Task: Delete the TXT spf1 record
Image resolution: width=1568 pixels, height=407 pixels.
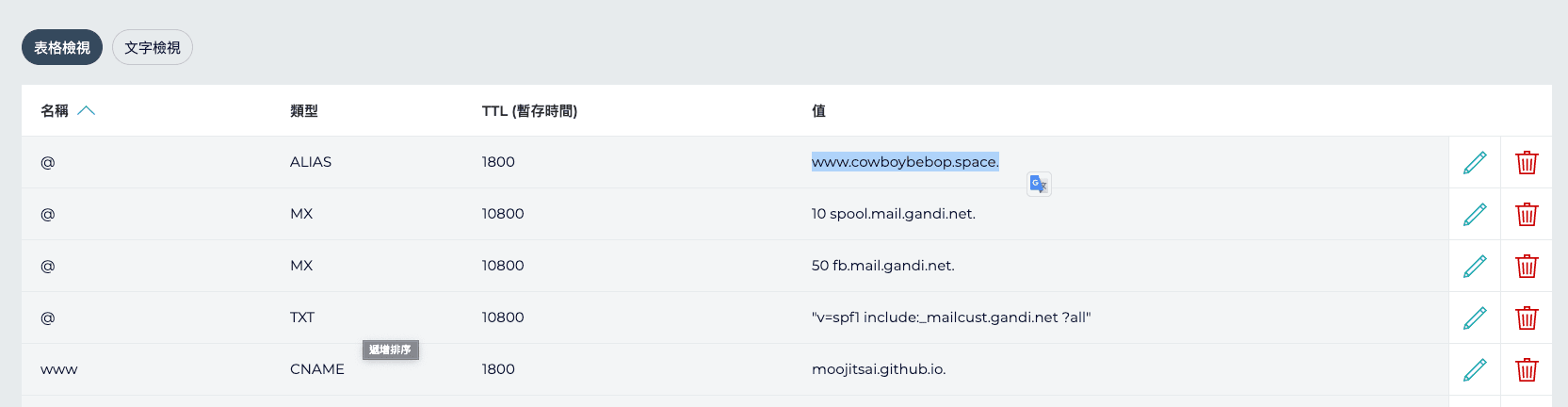Action: (1527, 317)
